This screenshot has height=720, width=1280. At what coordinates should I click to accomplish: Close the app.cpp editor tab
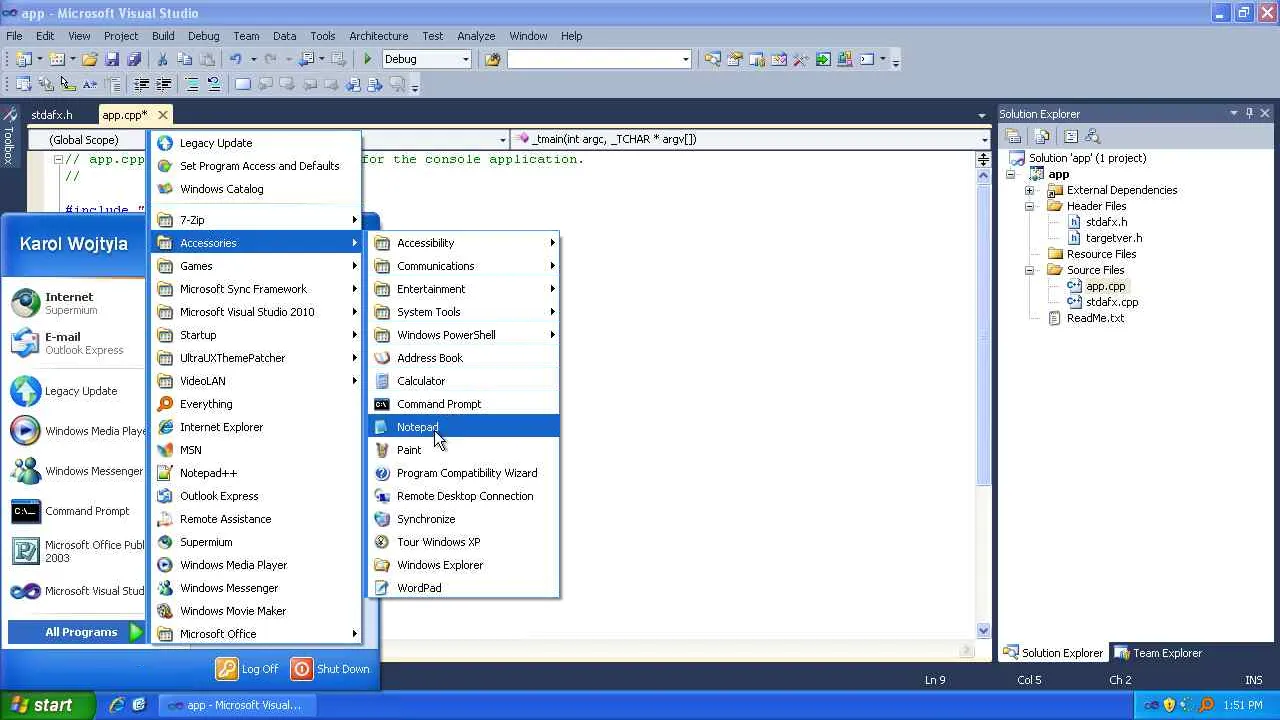163,115
